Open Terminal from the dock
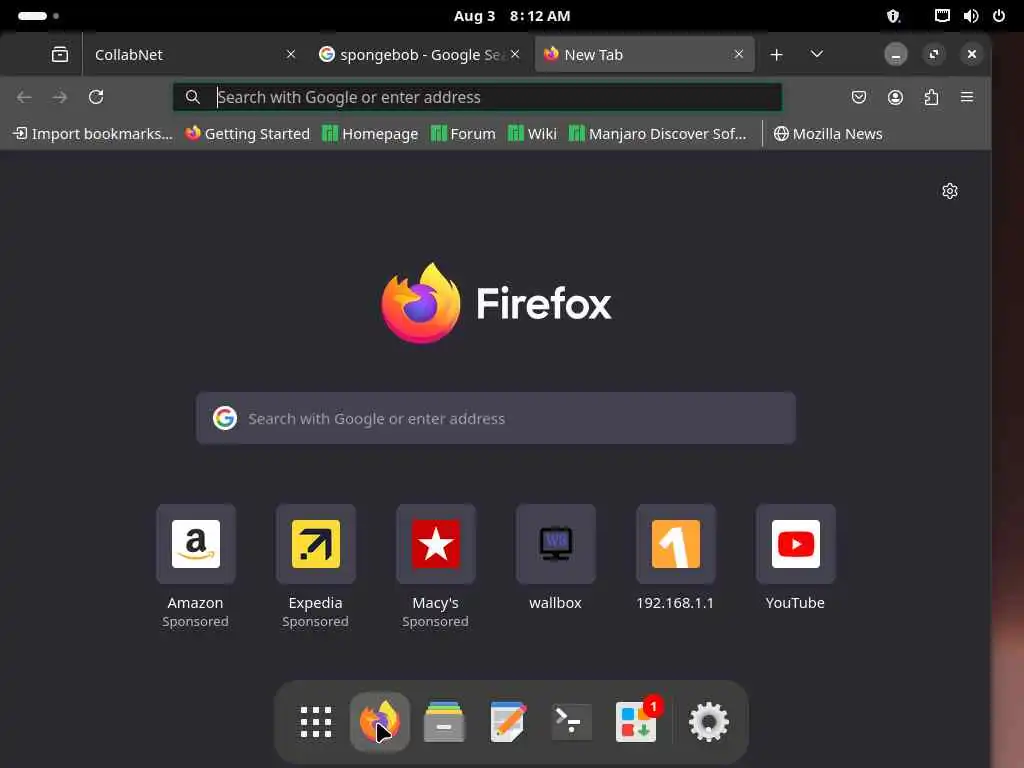The image size is (1024, 768). click(572, 722)
